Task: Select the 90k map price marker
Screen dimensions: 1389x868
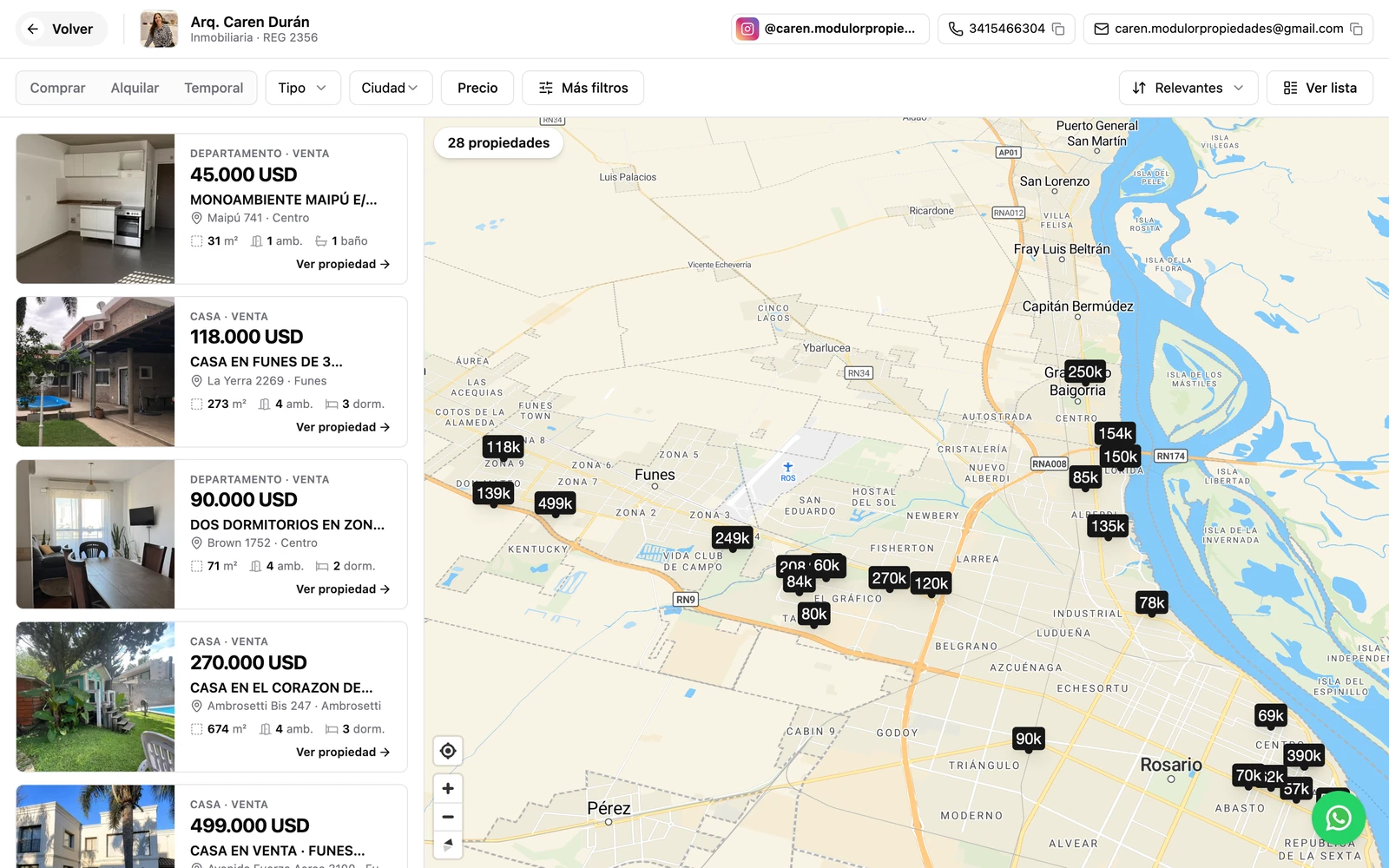Action: tap(1029, 739)
